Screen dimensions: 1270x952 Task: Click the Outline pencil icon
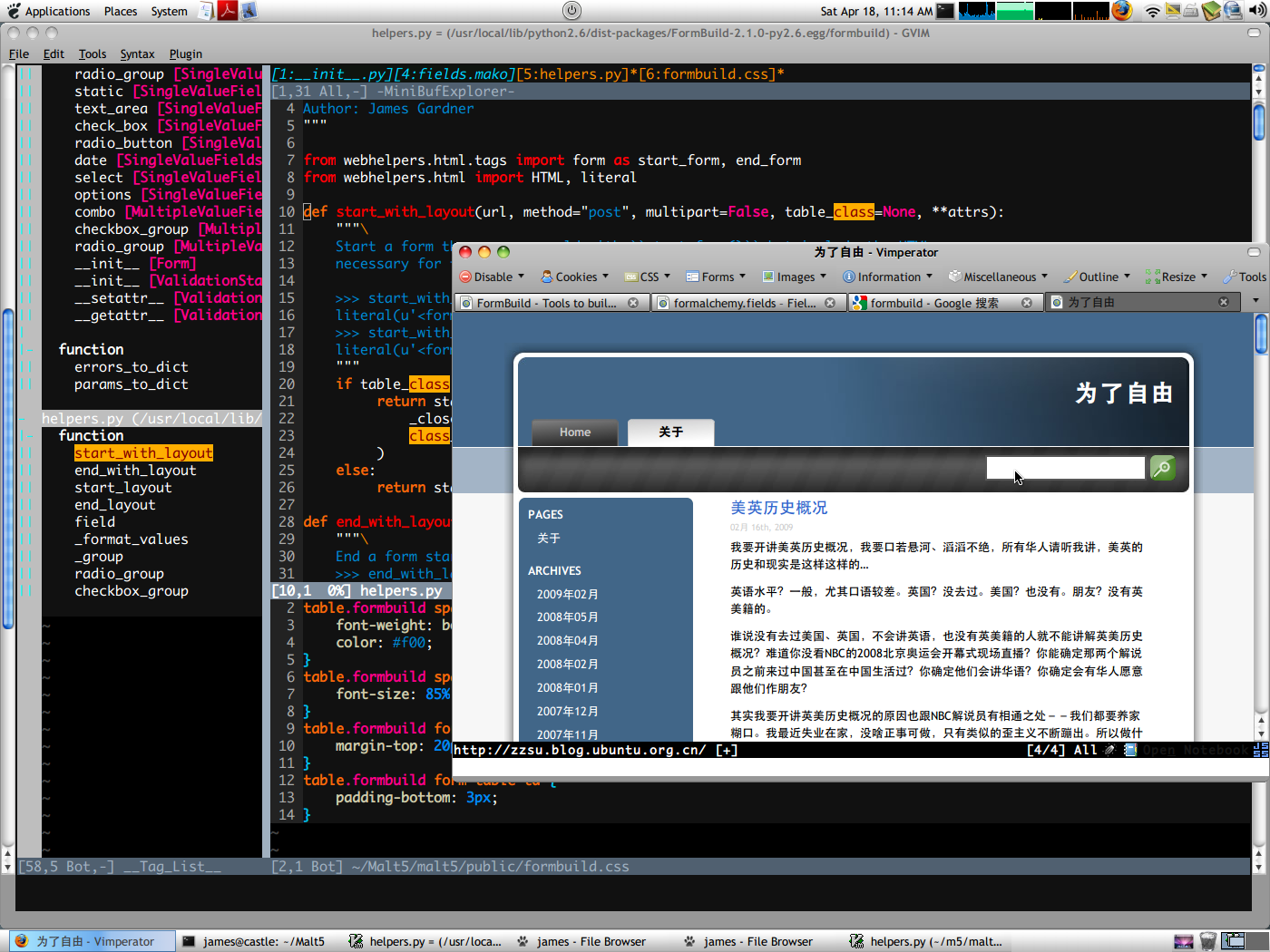point(1070,277)
